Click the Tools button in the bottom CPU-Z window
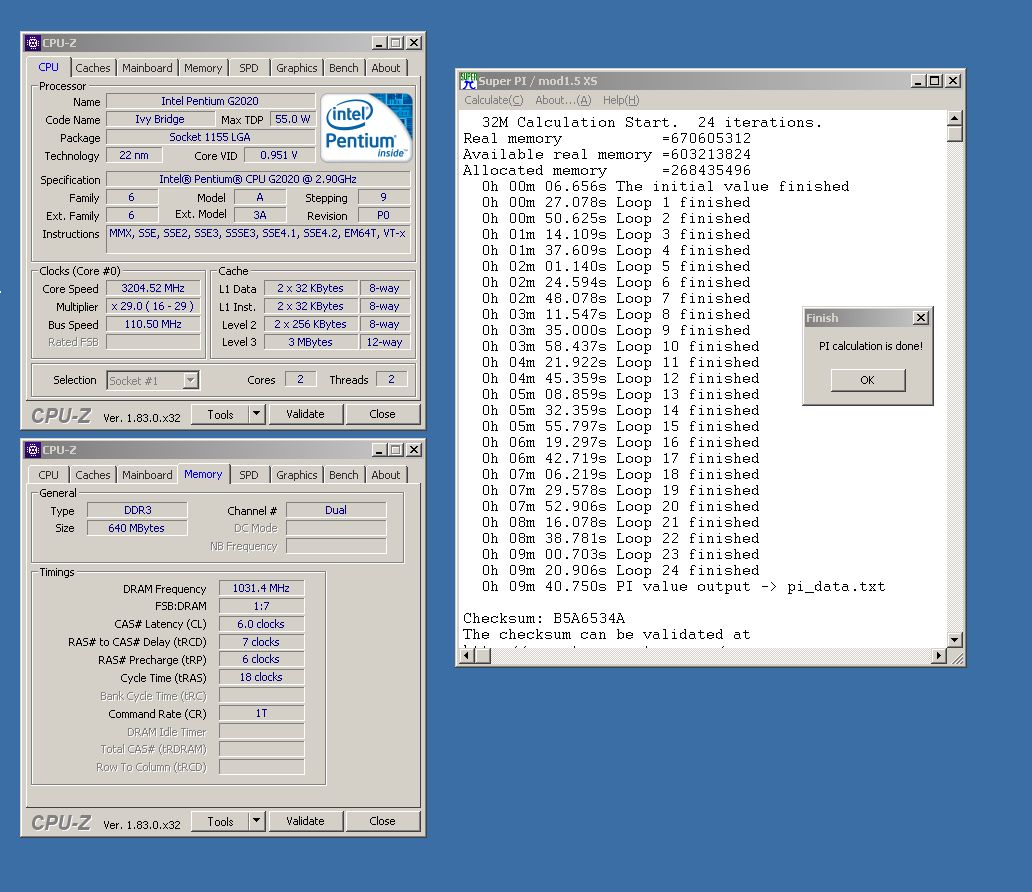 coord(220,821)
